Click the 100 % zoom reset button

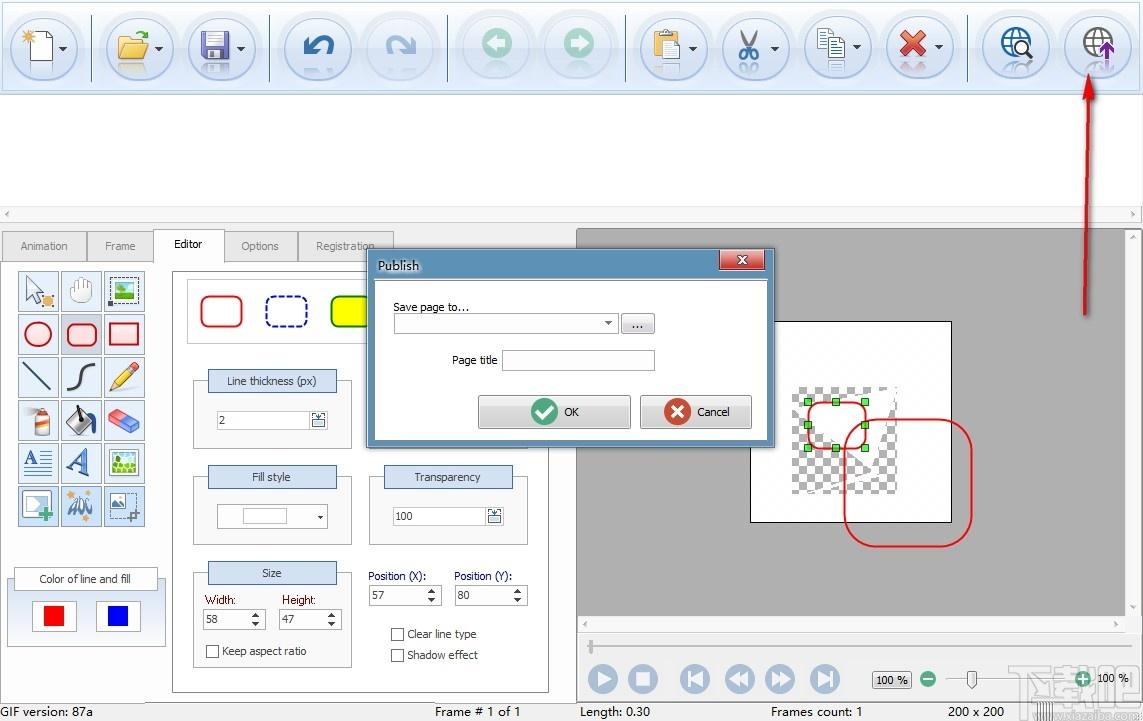click(x=892, y=679)
